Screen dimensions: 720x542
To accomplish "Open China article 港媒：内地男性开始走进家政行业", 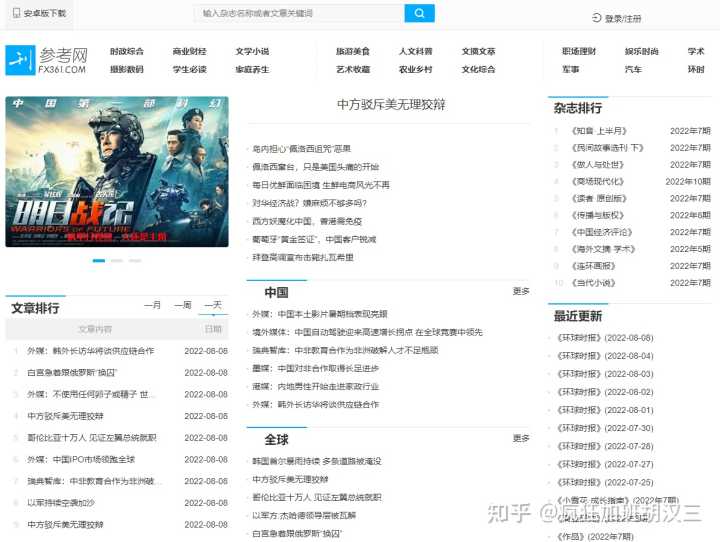I will (x=315, y=387).
